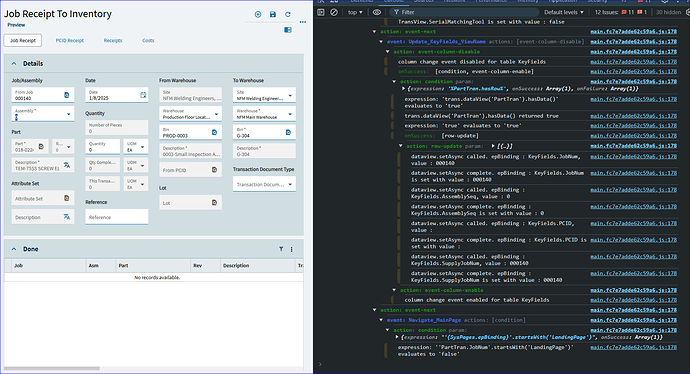Click the From Warehouse Bin search icon

pos(214,132)
